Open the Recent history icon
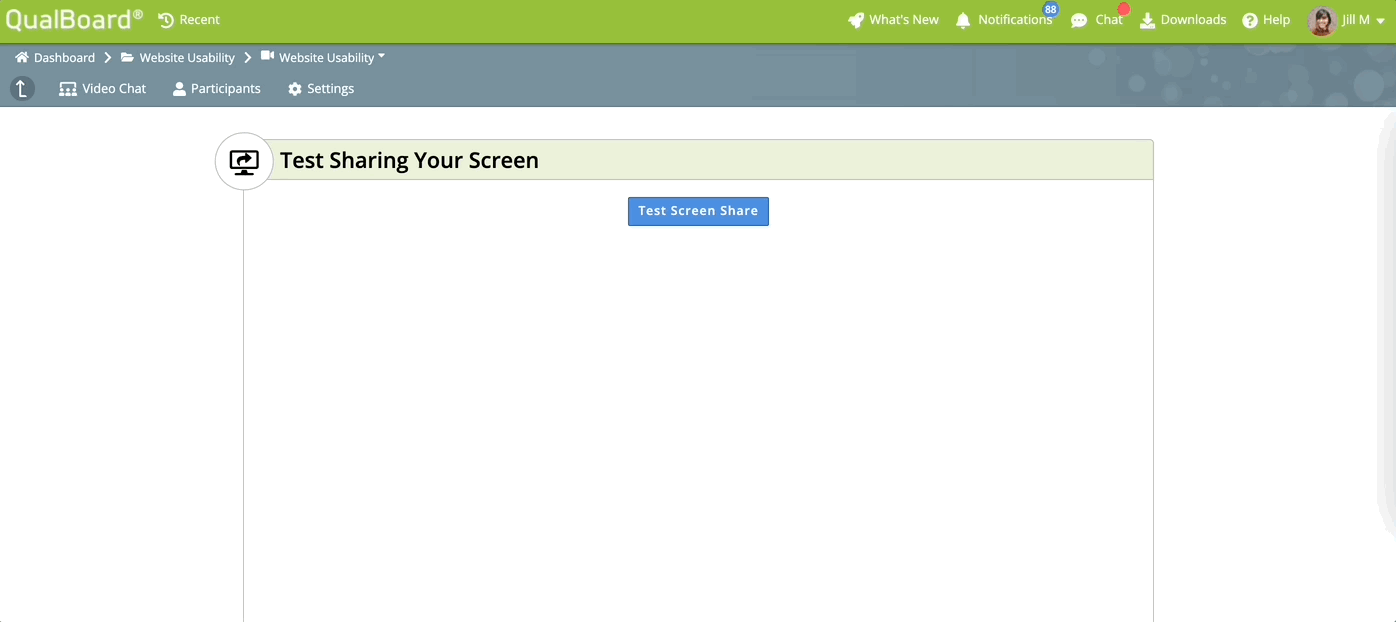1396x622 pixels. point(166,20)
